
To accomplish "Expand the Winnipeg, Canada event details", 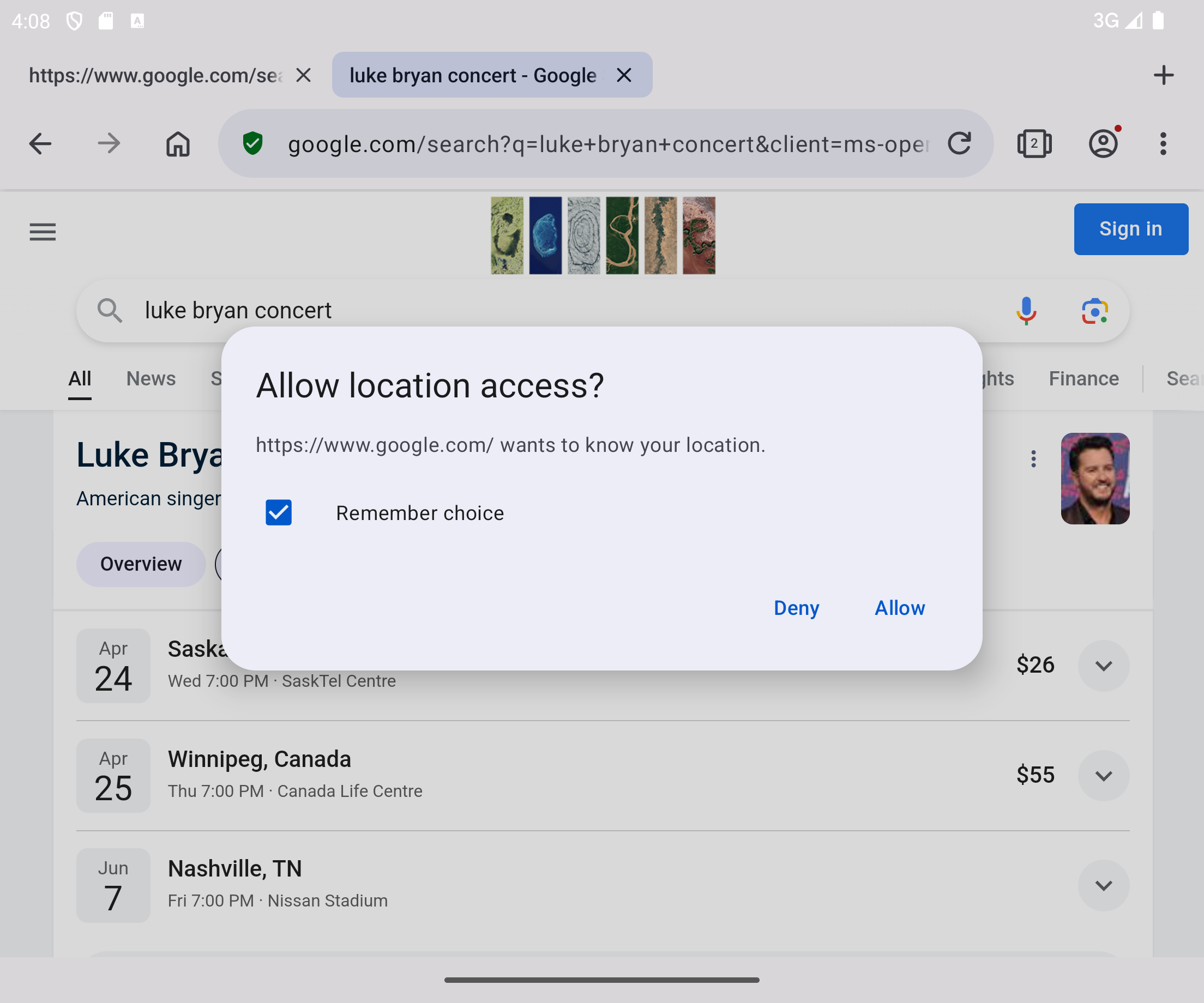I will [1104, 776].
